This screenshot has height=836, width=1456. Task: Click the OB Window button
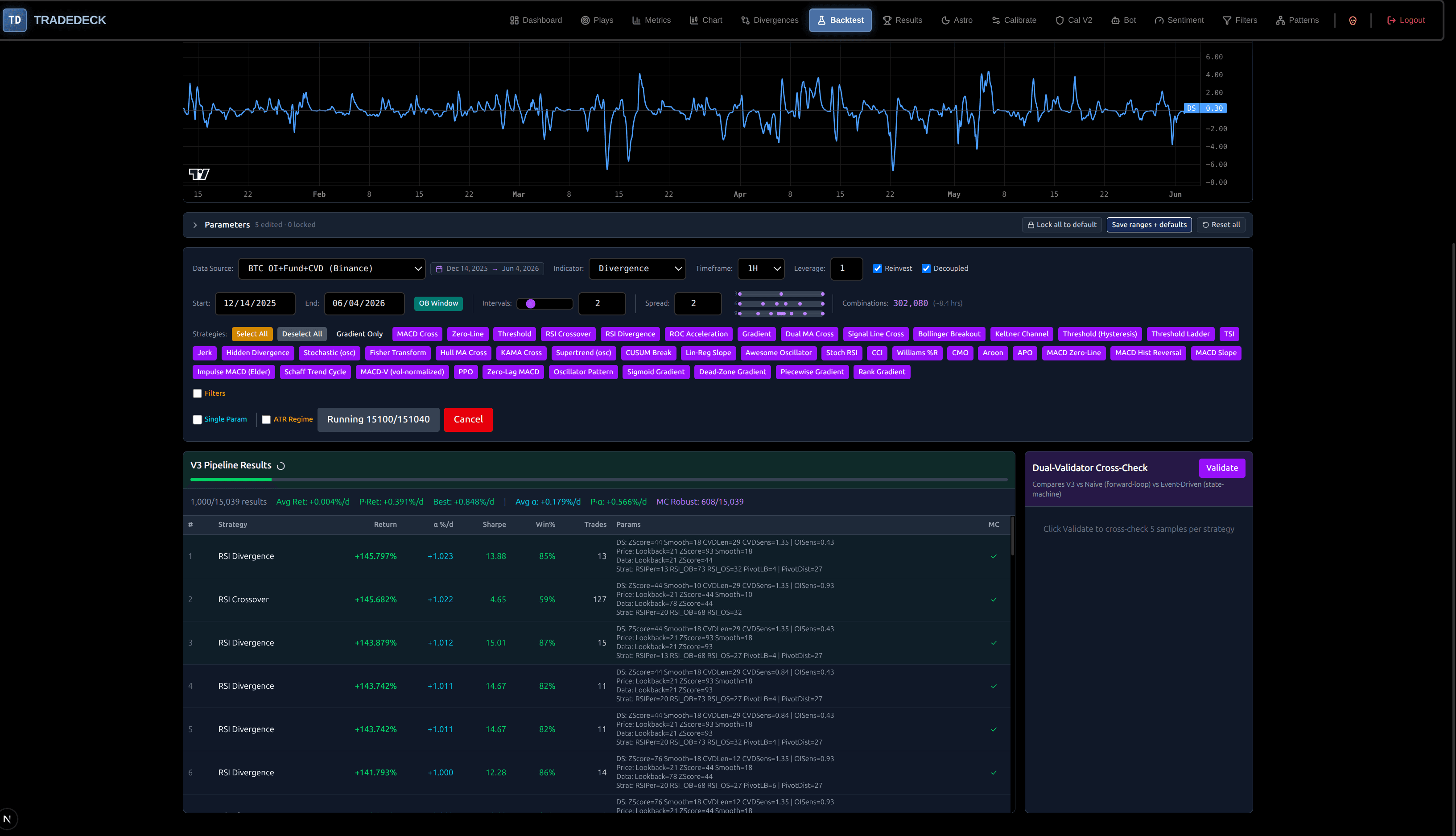click(x=438, y=303)
